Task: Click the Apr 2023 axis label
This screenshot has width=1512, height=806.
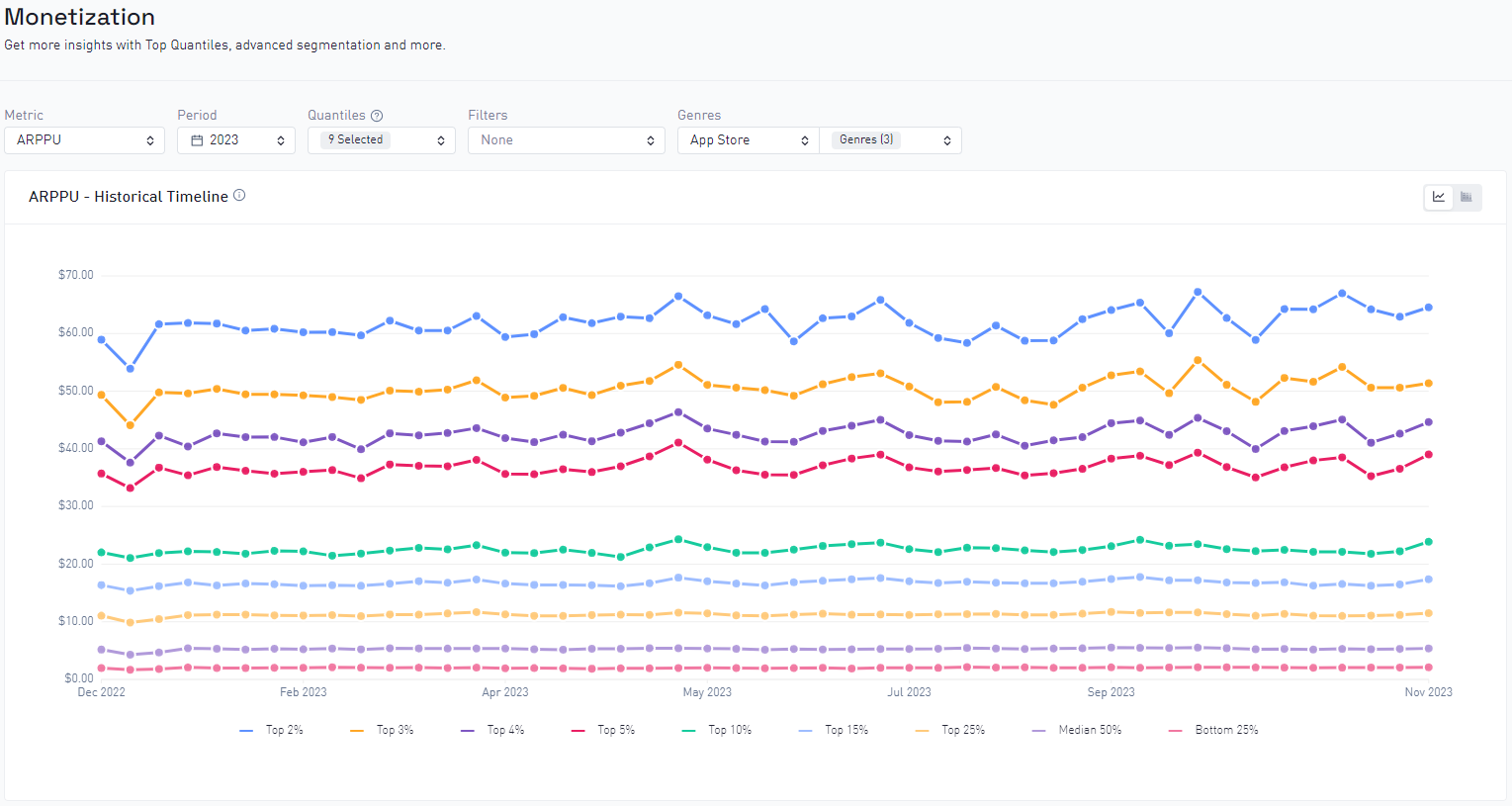Action: coord(505,692)
